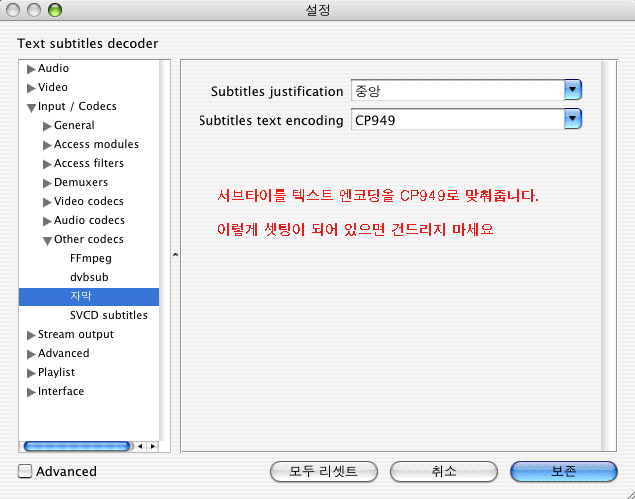The image size is (635, 499).
Task: Expand the Audio tree category
Action: [x=31, y=69]
